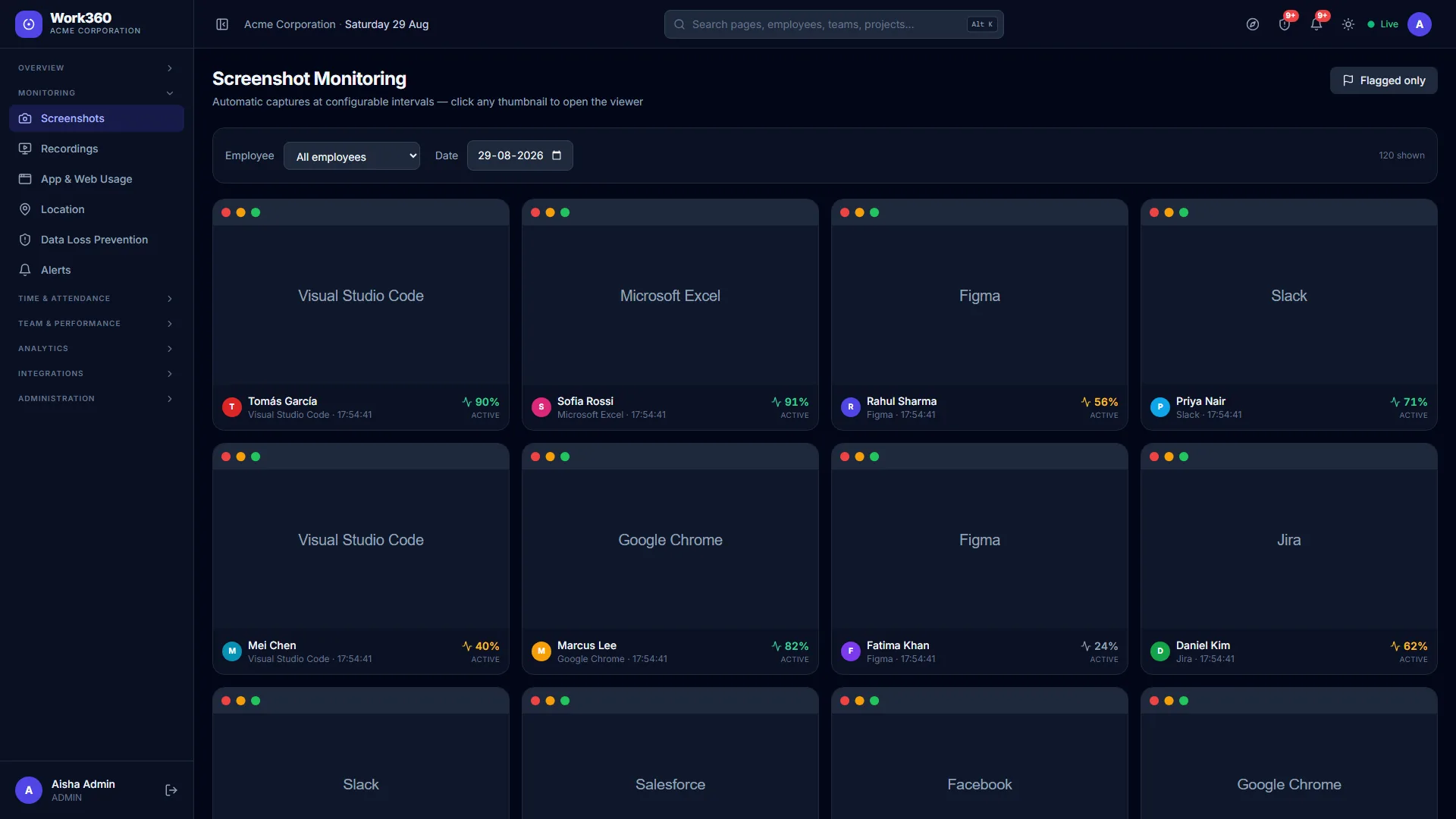This screenshot has height=819, width=1456.
Task: Toggle the Flagged only filter
Action: pyautogui.click(x=1383, y=80)
